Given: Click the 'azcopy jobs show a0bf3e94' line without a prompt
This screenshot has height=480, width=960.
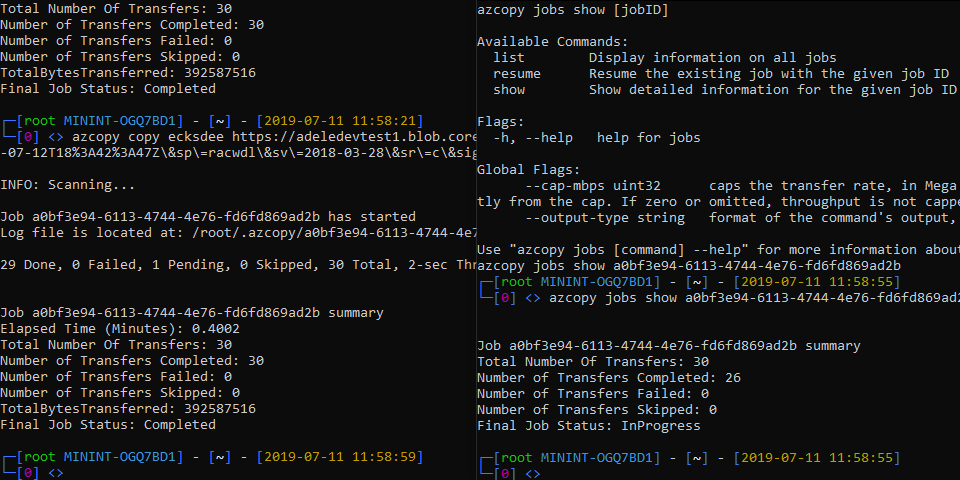Looking at the screenshot, I should point(689,266).
